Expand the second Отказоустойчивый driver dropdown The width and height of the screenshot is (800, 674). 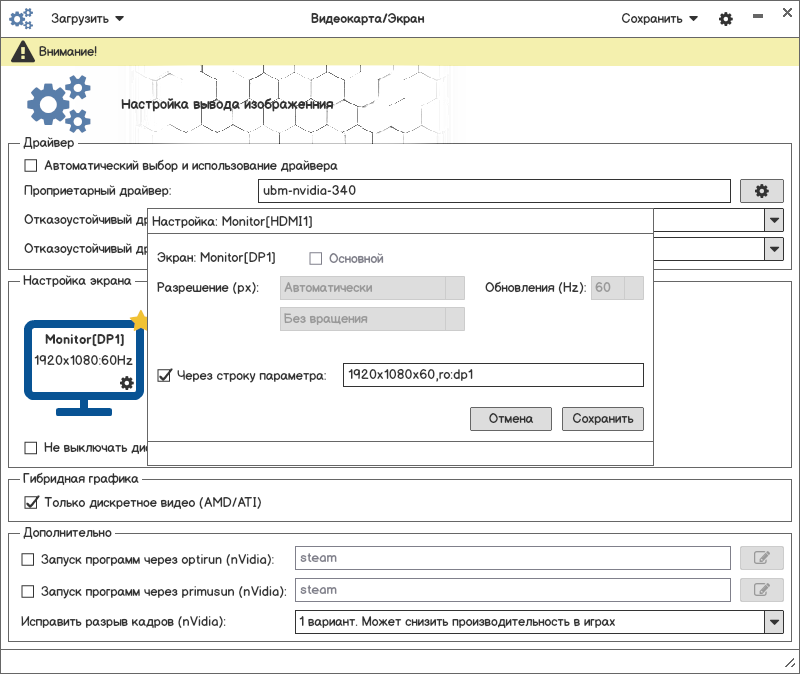point(774,249)
